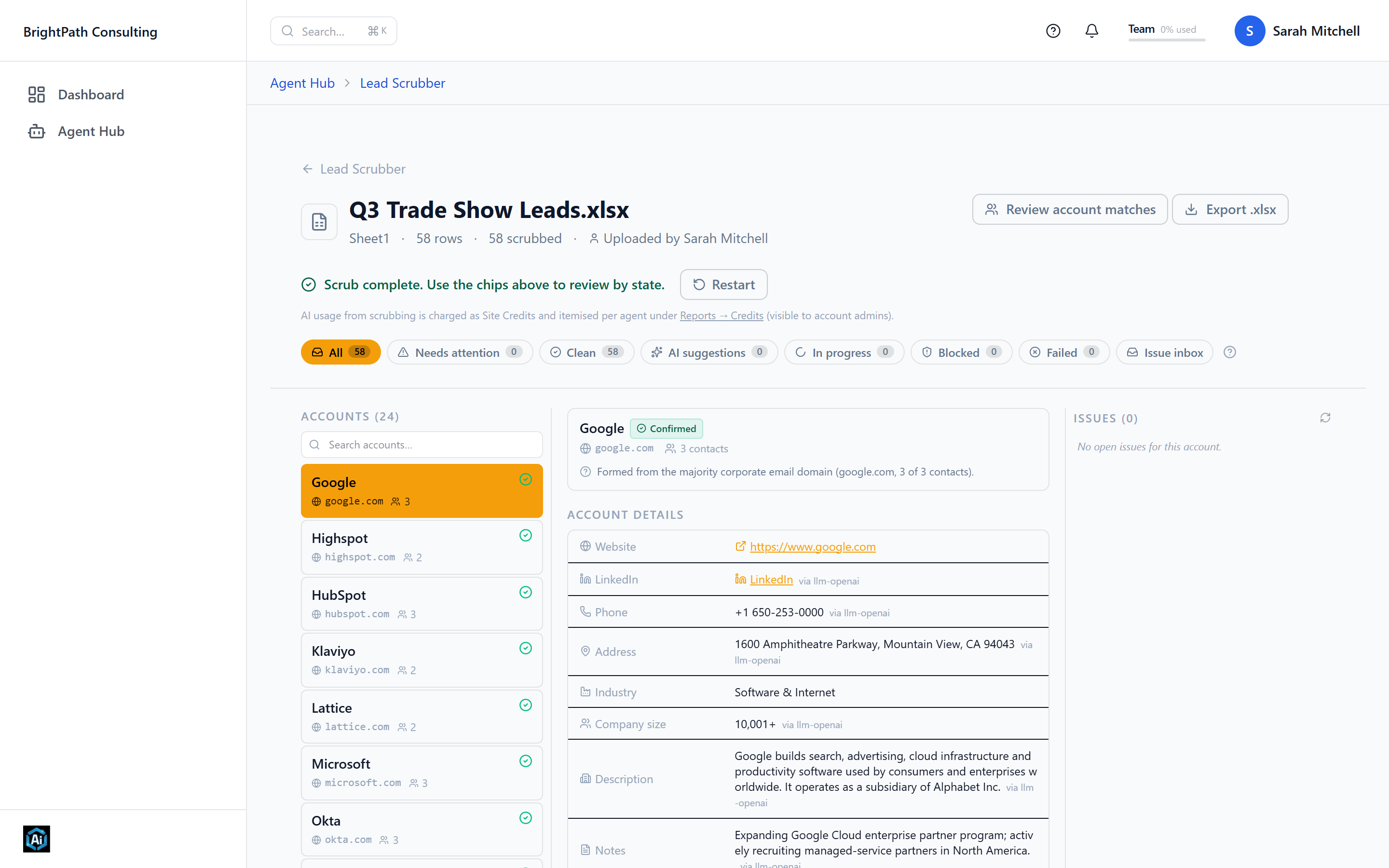Select the All 58 filter chip
Screen dimensions: 1389x868
pyautogui.click(x=341, y=352)
